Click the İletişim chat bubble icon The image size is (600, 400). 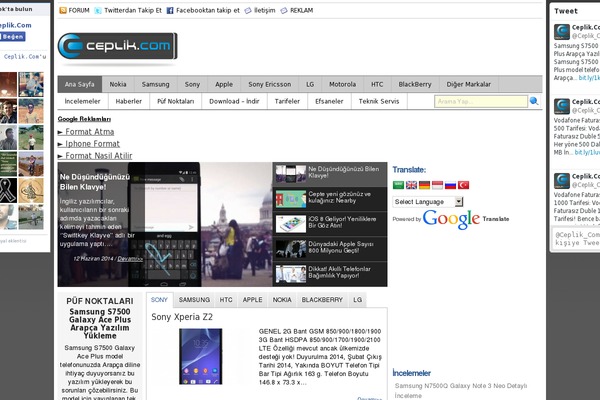[248, 10]
